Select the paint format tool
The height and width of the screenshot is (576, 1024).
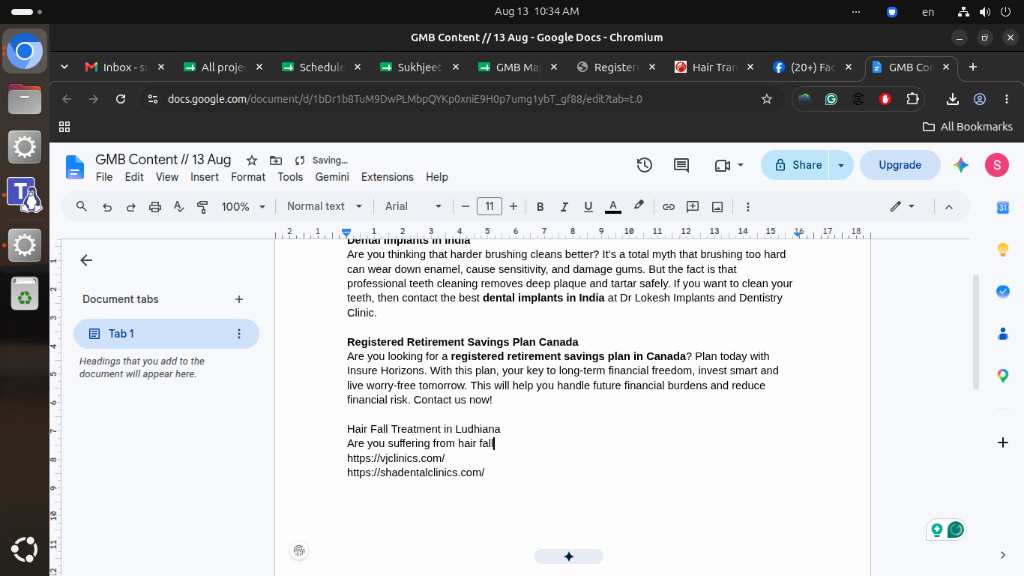(202, 207)
